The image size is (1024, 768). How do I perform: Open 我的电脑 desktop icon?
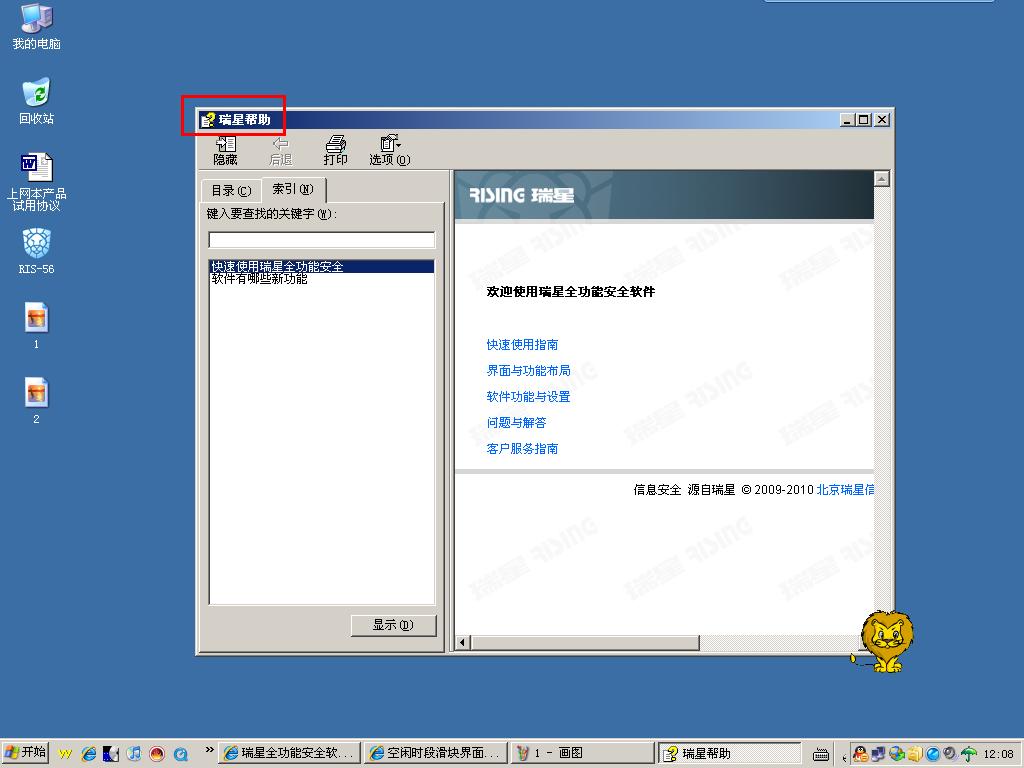(x=37, y=27)
